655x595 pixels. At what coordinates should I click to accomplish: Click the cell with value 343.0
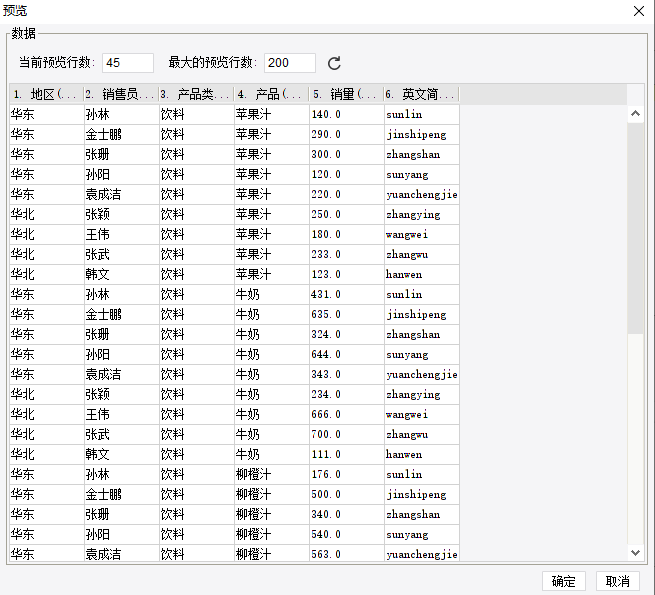(x=347, y=374)
